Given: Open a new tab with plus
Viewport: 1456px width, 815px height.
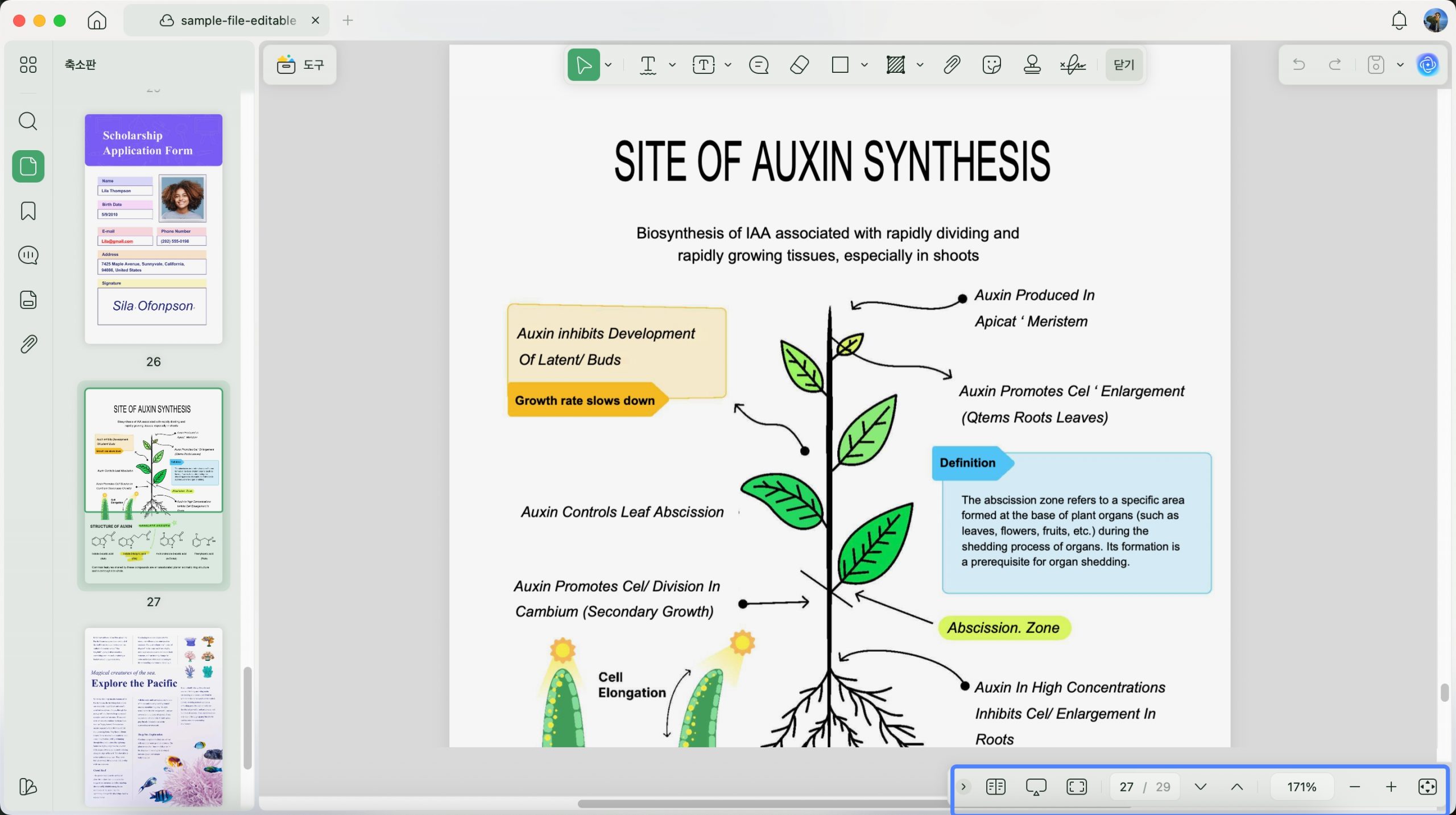Looking at the screenshot, I should click(x=348, y=20).
